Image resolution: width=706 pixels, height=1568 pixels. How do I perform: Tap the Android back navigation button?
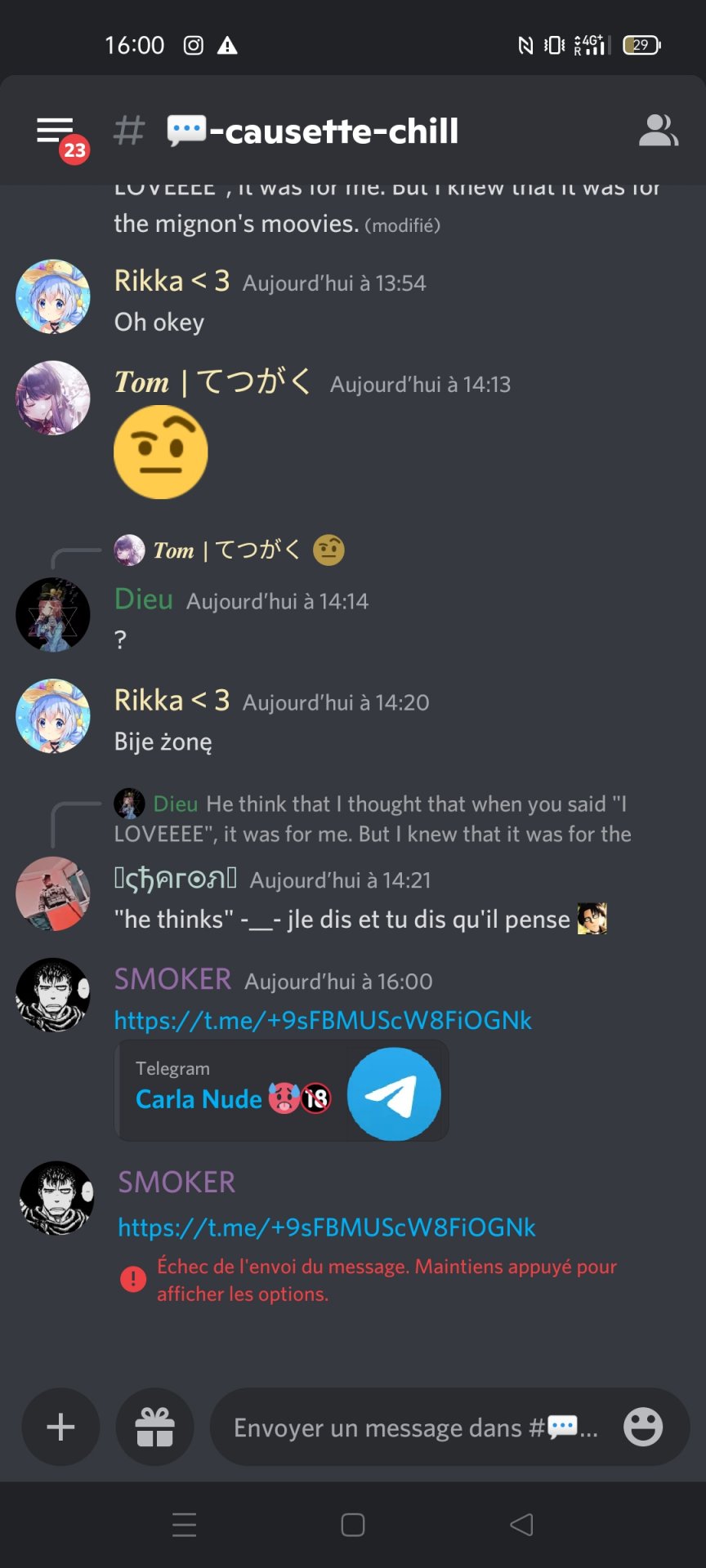coord(521,1525)
